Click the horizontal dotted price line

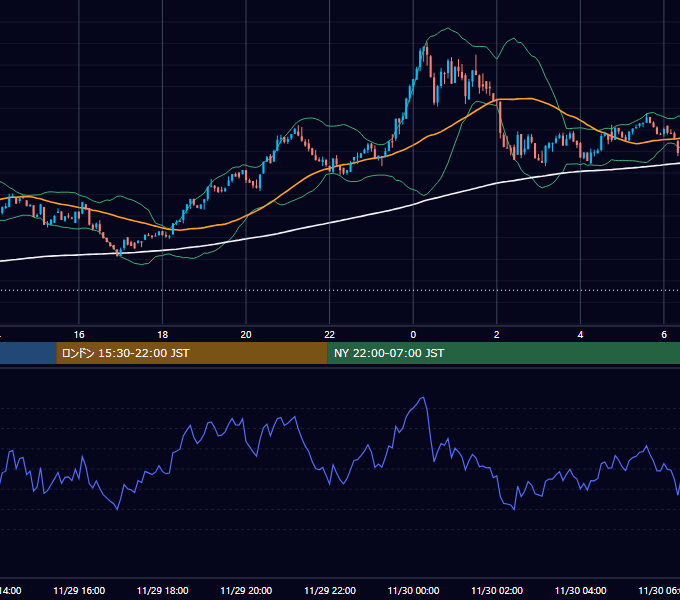(x=340, y=290)
